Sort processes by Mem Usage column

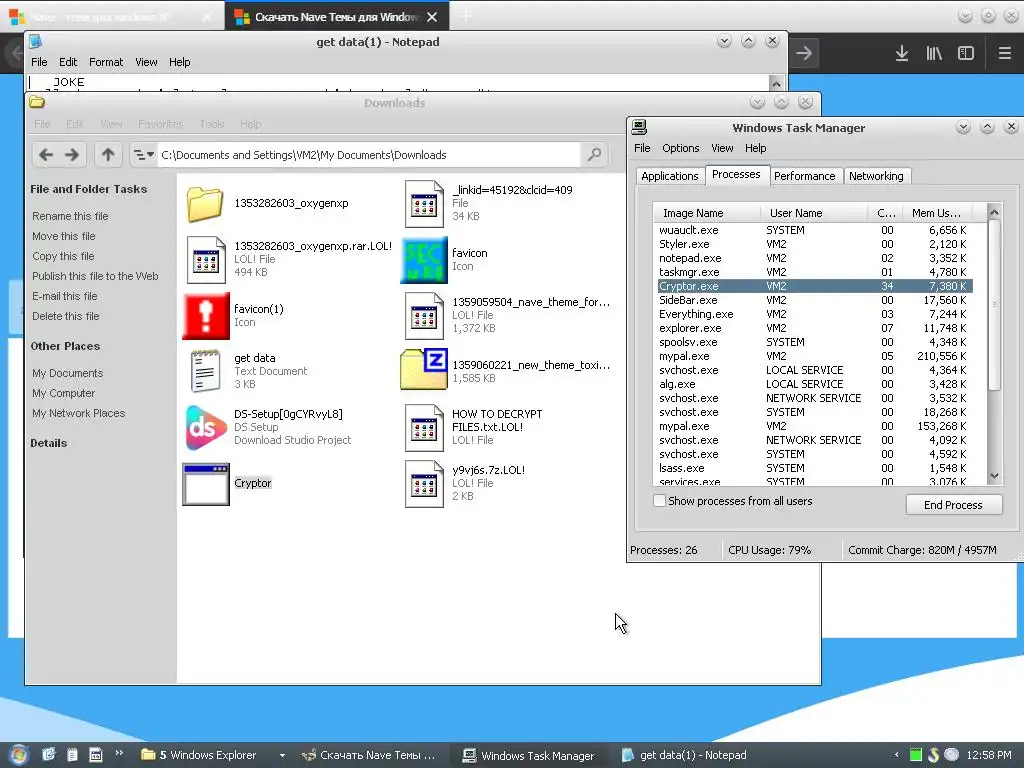(936, 213)
